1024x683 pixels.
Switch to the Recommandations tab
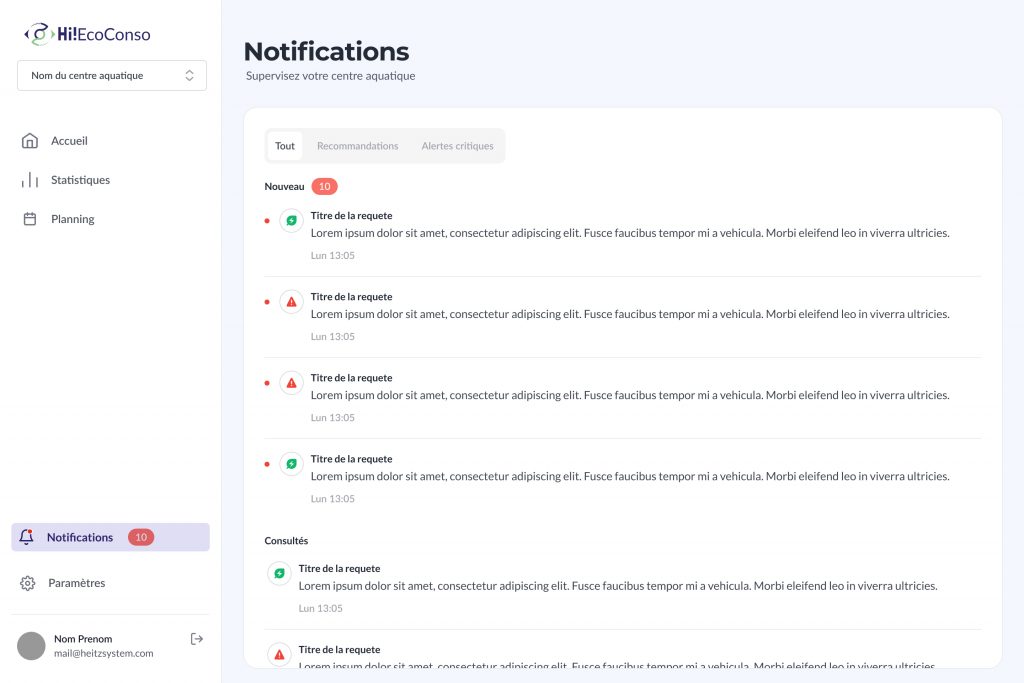tap(357, 145)
